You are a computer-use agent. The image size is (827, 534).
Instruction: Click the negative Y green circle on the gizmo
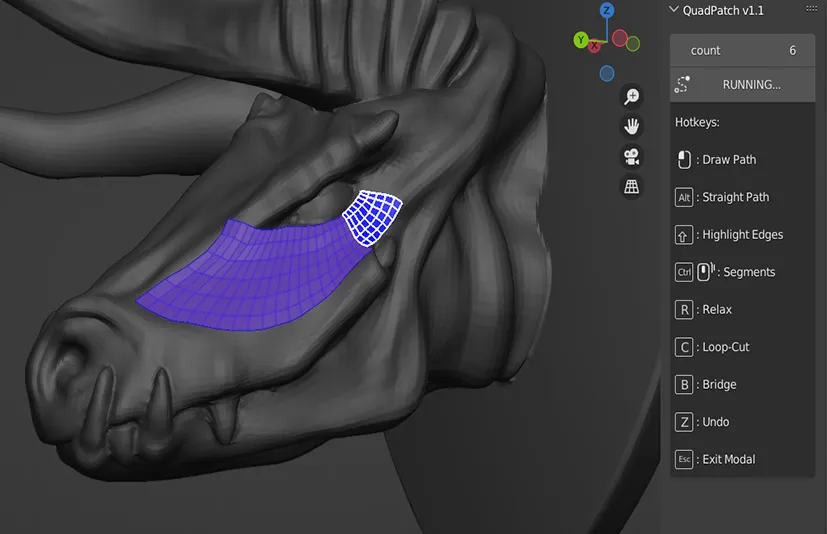pos(633,44)
